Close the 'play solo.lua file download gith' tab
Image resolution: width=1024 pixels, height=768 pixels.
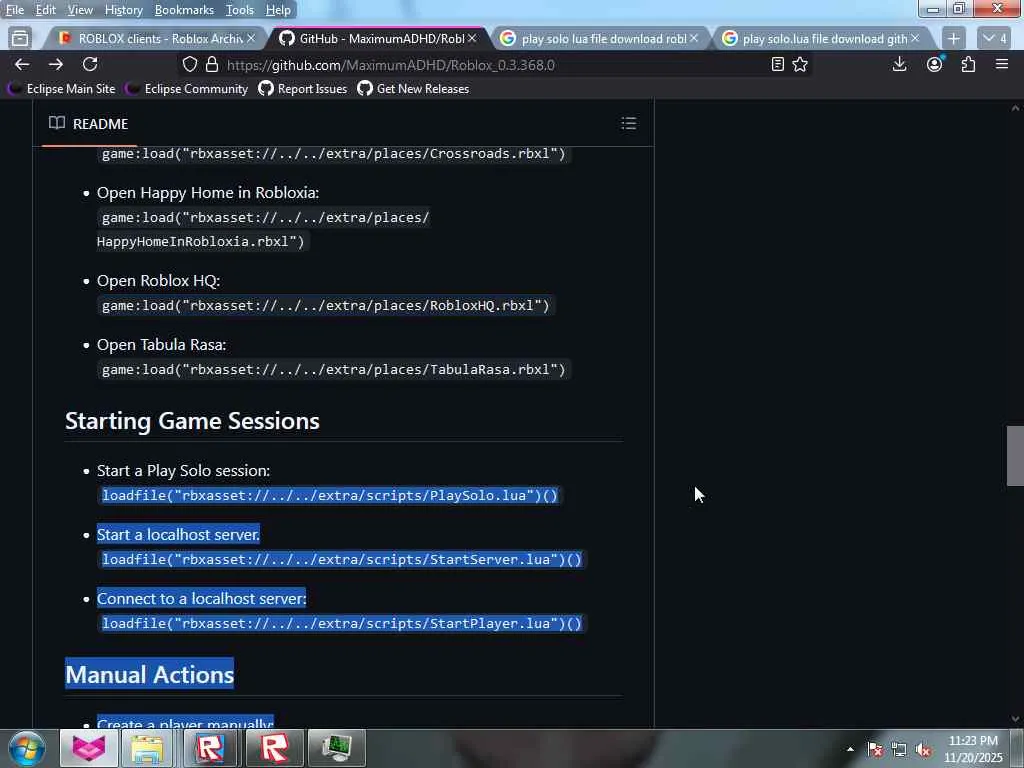pyautogui.click(x=915, y=39)
